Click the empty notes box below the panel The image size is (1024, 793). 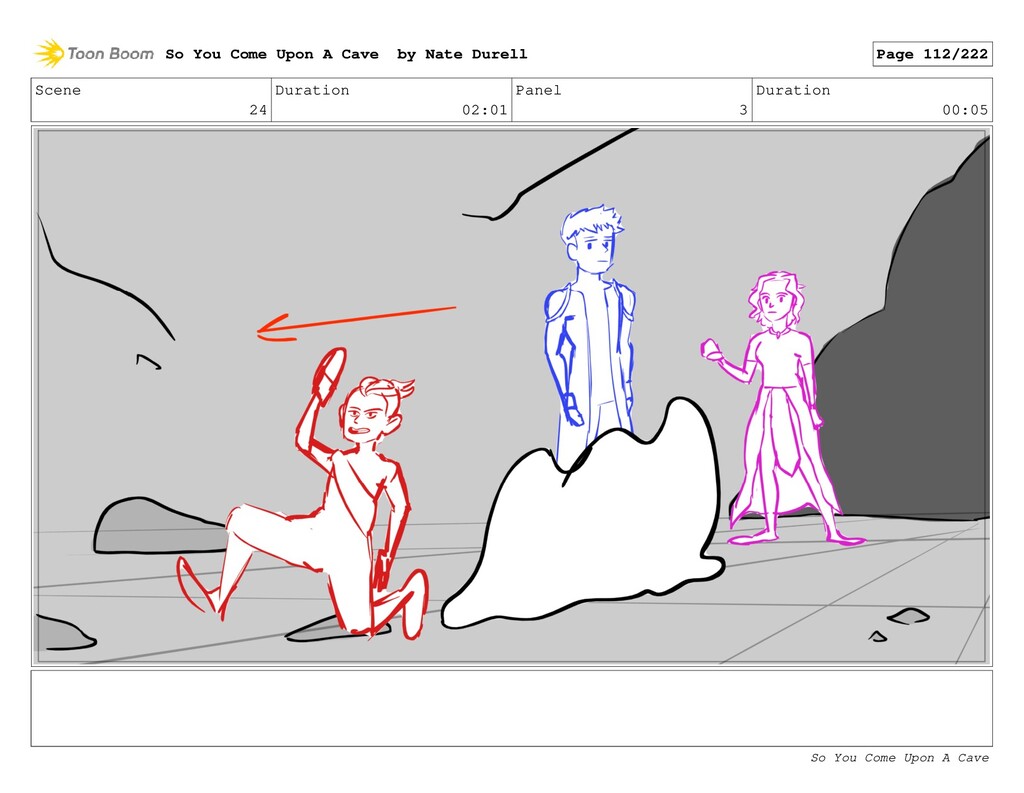click(x=511, y=708)
